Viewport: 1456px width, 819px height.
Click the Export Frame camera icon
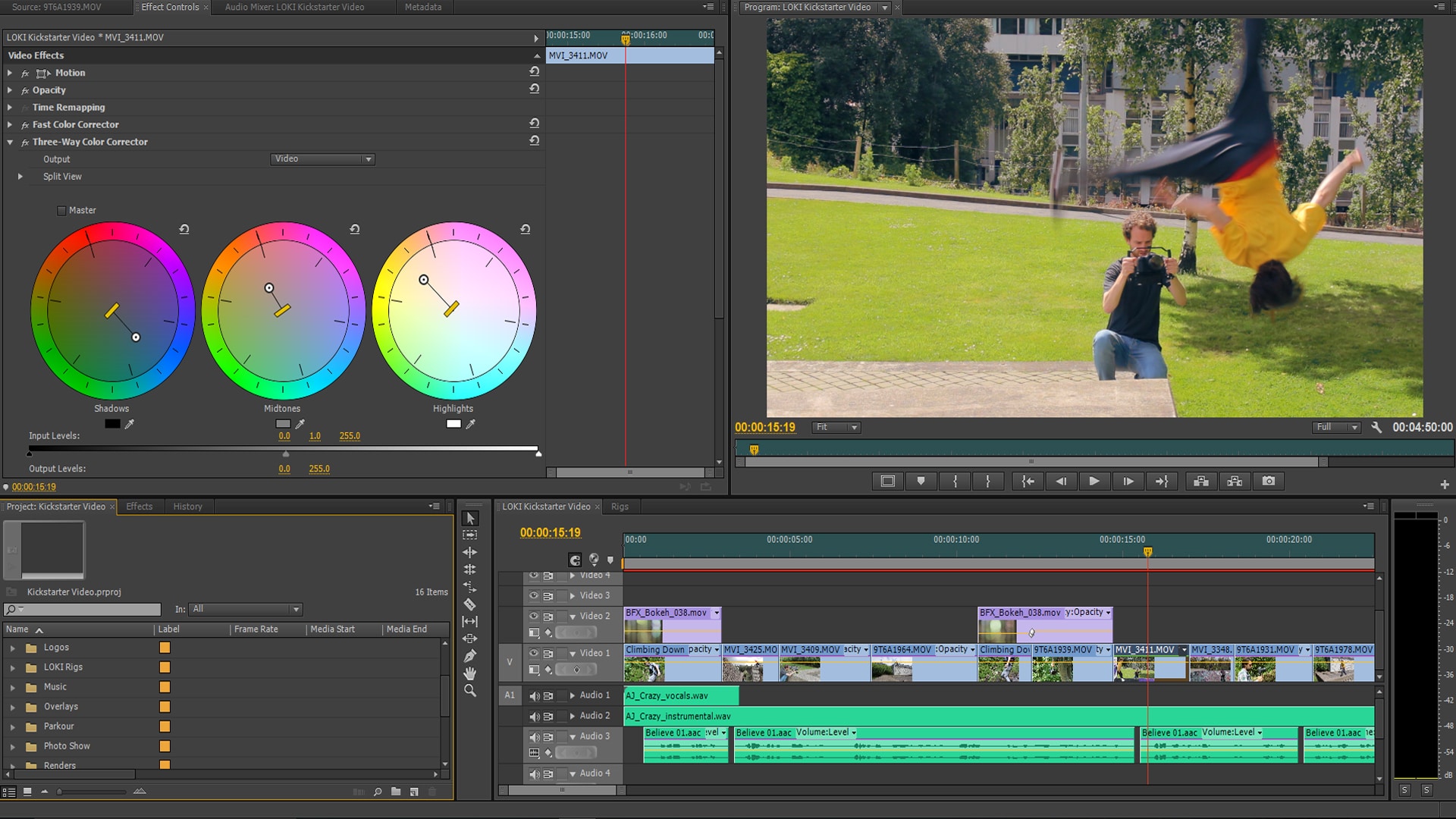1268,481
